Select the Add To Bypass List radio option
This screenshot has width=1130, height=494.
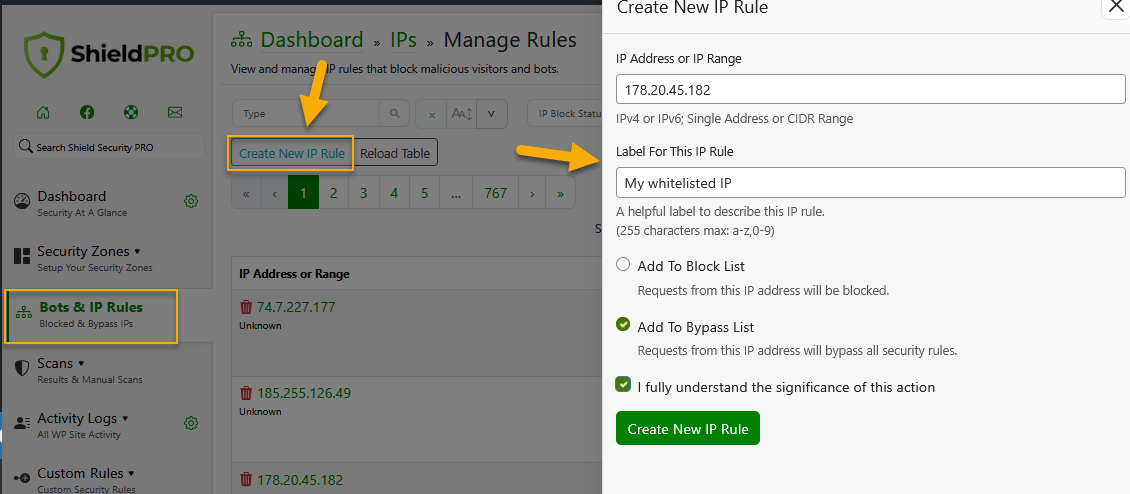[623, 325]
